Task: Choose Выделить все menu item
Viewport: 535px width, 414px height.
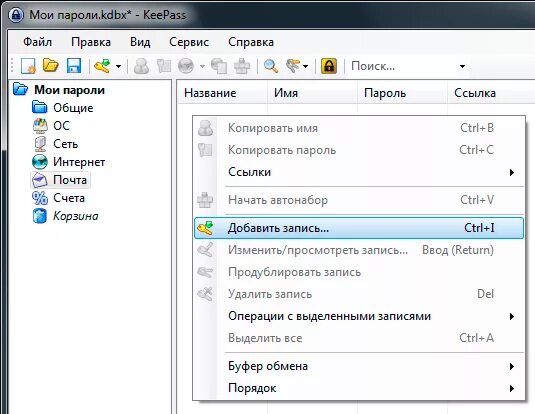Action: click(359, 338)
